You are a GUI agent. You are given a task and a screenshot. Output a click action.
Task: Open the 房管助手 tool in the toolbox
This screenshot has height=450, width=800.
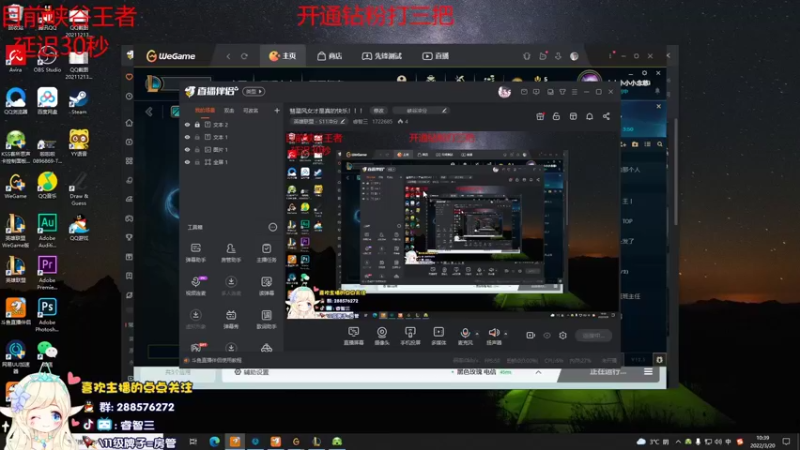pos(231,252)
